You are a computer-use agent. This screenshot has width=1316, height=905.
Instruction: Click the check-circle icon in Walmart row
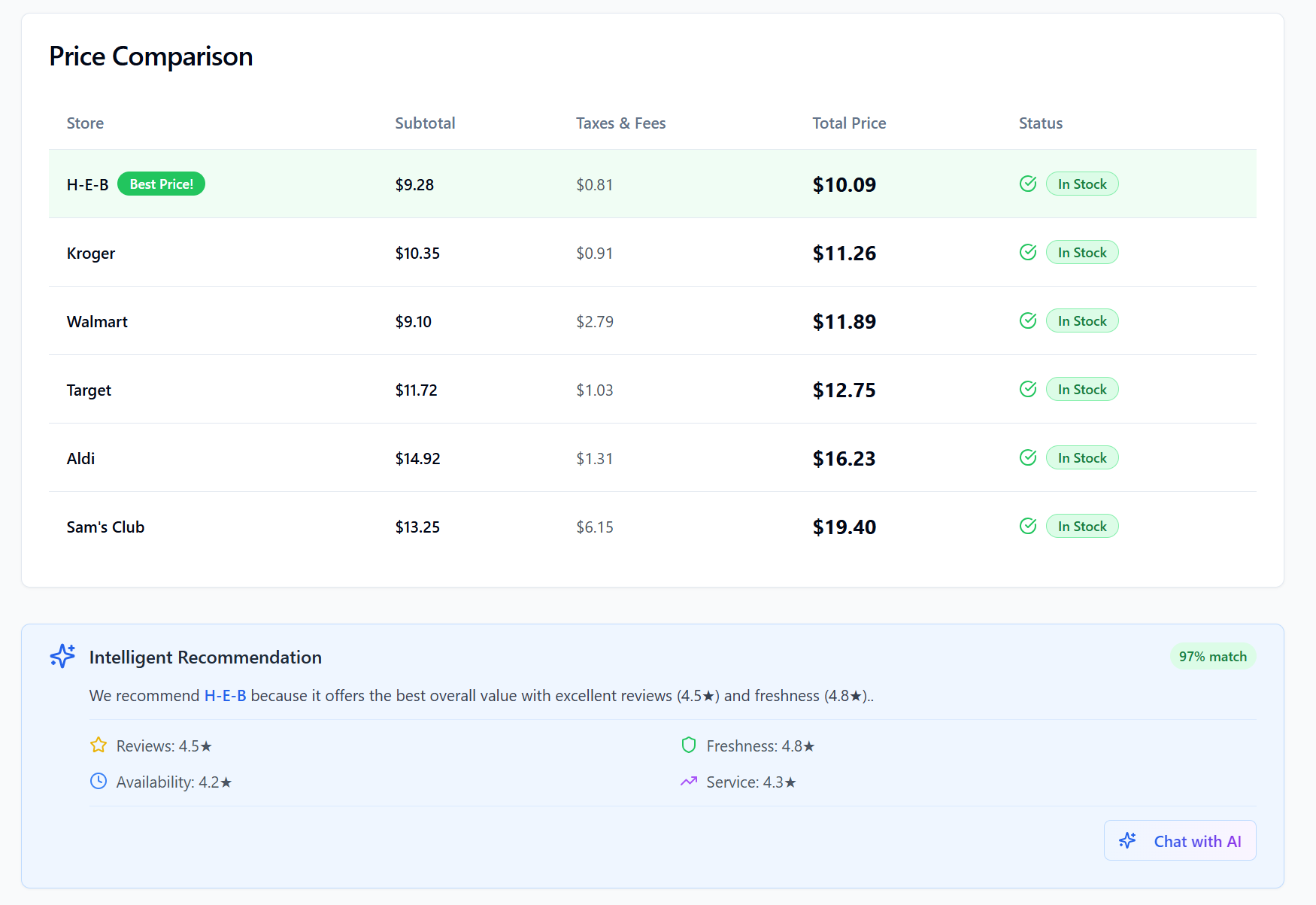point(1028,320)
